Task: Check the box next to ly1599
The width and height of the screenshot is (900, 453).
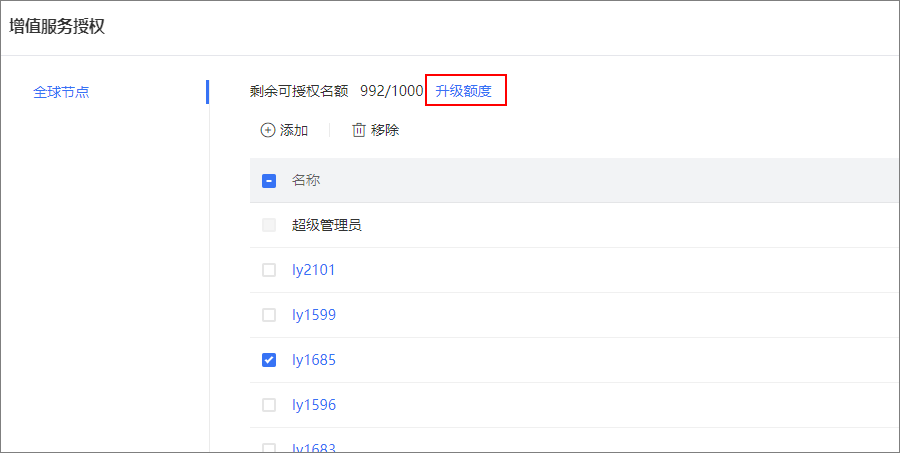Action: point(269,315)
